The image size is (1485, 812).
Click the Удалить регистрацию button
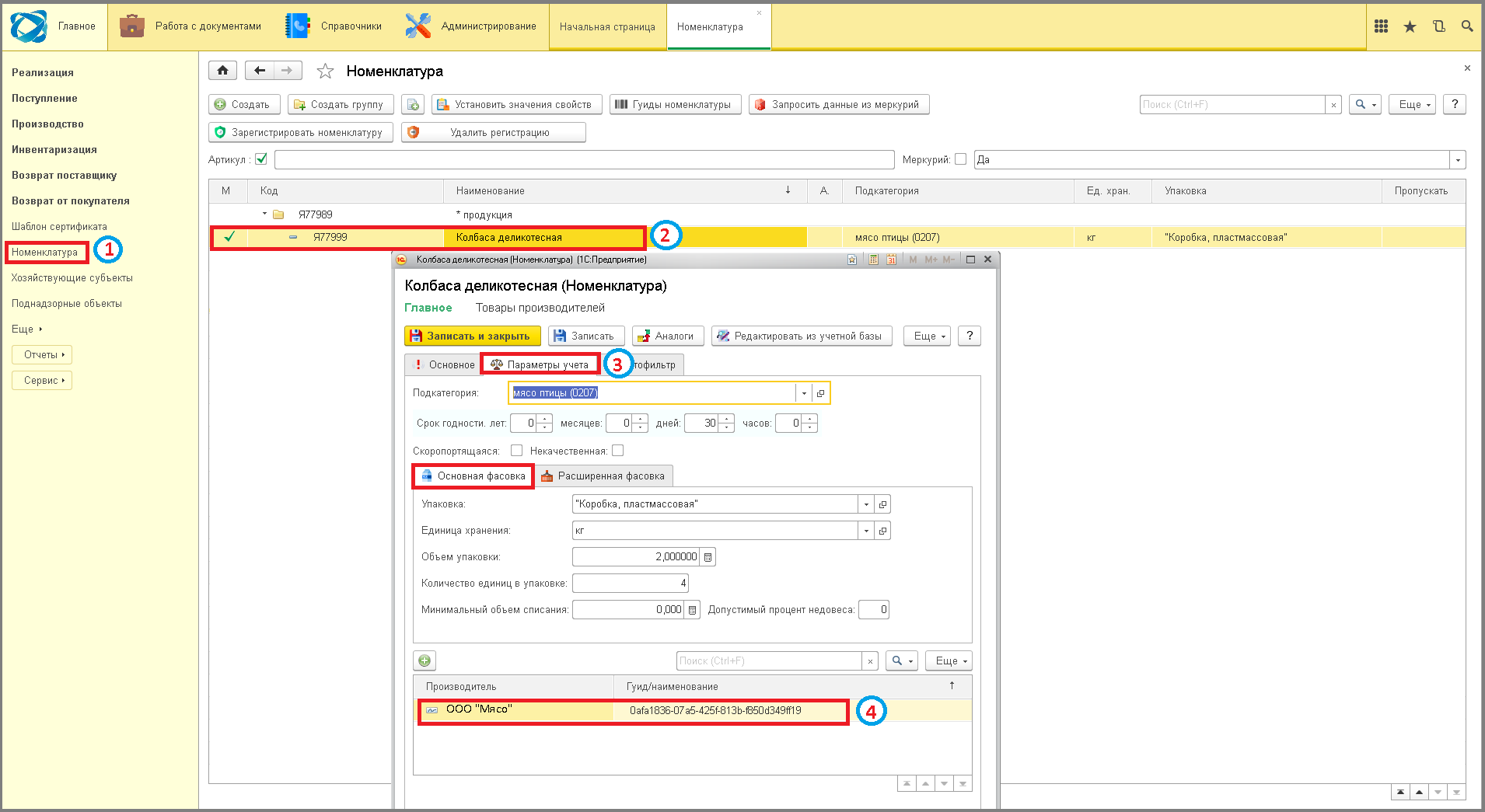click(x=493, y=132)
